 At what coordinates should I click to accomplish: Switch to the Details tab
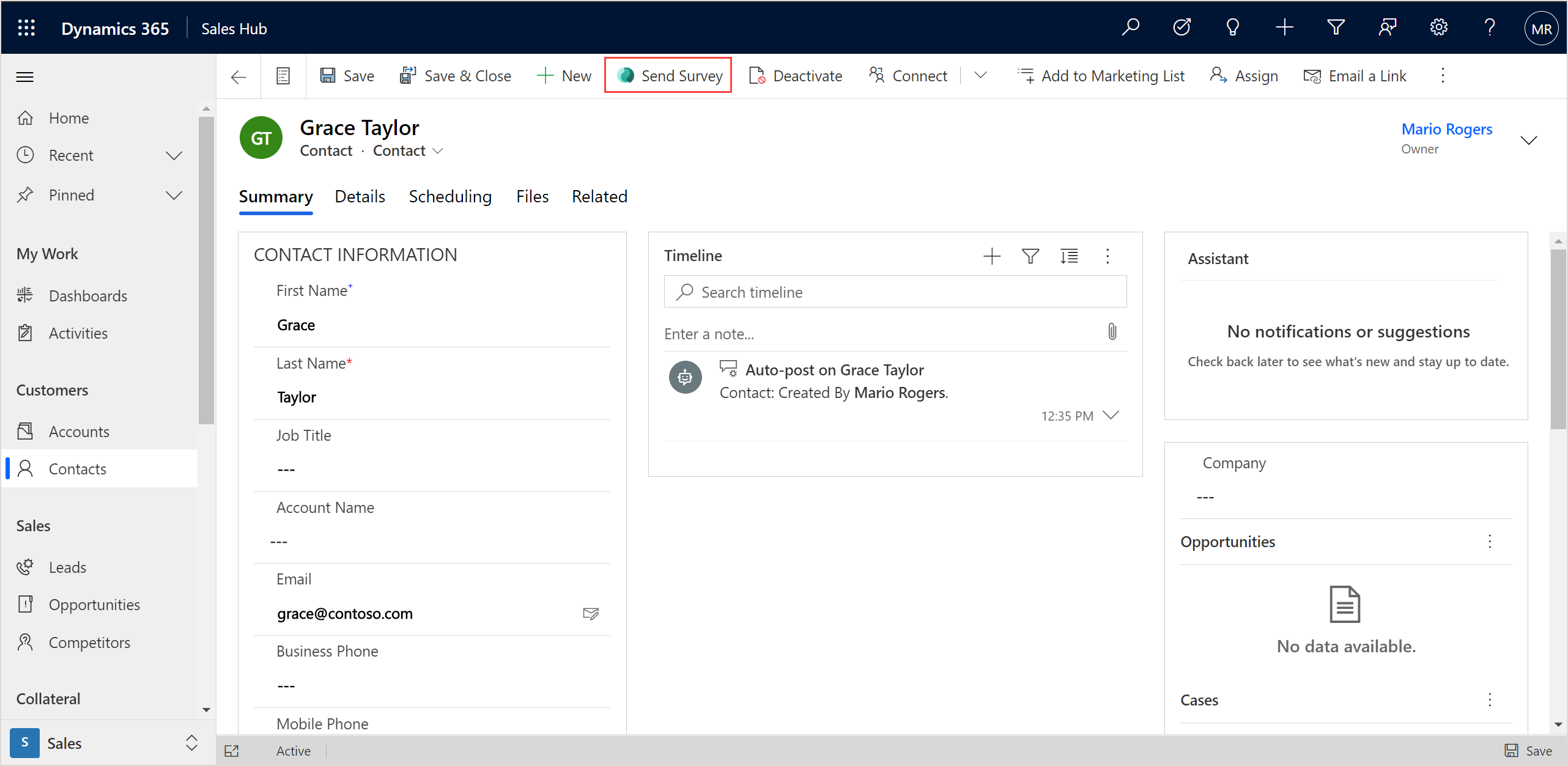(361, 196)
